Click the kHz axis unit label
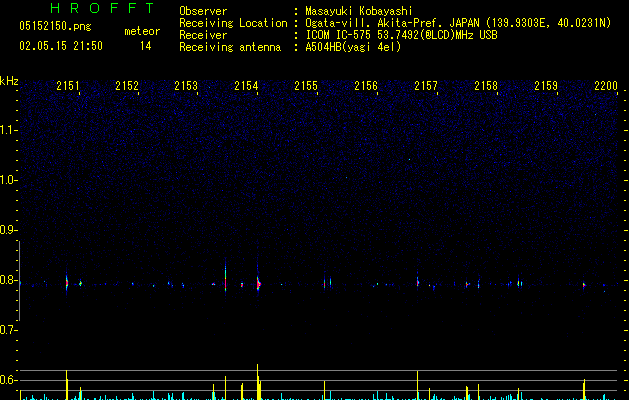This screenshot has height=400, width=629. pyautogui.click(x=9, y=81)
